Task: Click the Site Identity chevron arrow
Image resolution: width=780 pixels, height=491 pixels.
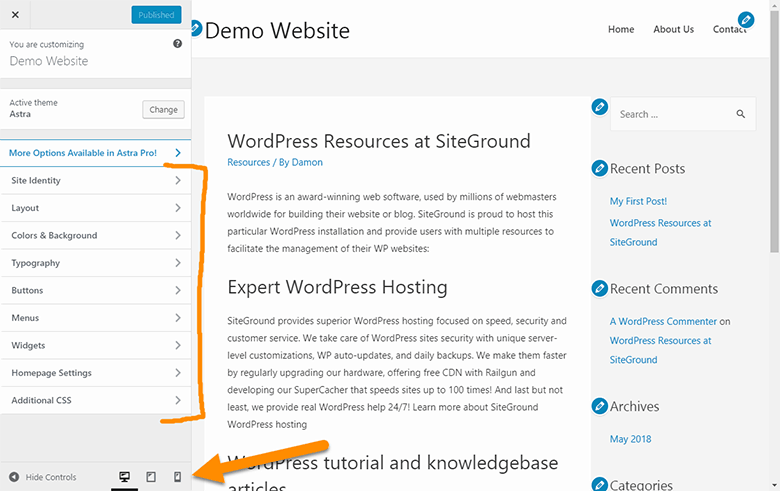Action: (178, 180)
